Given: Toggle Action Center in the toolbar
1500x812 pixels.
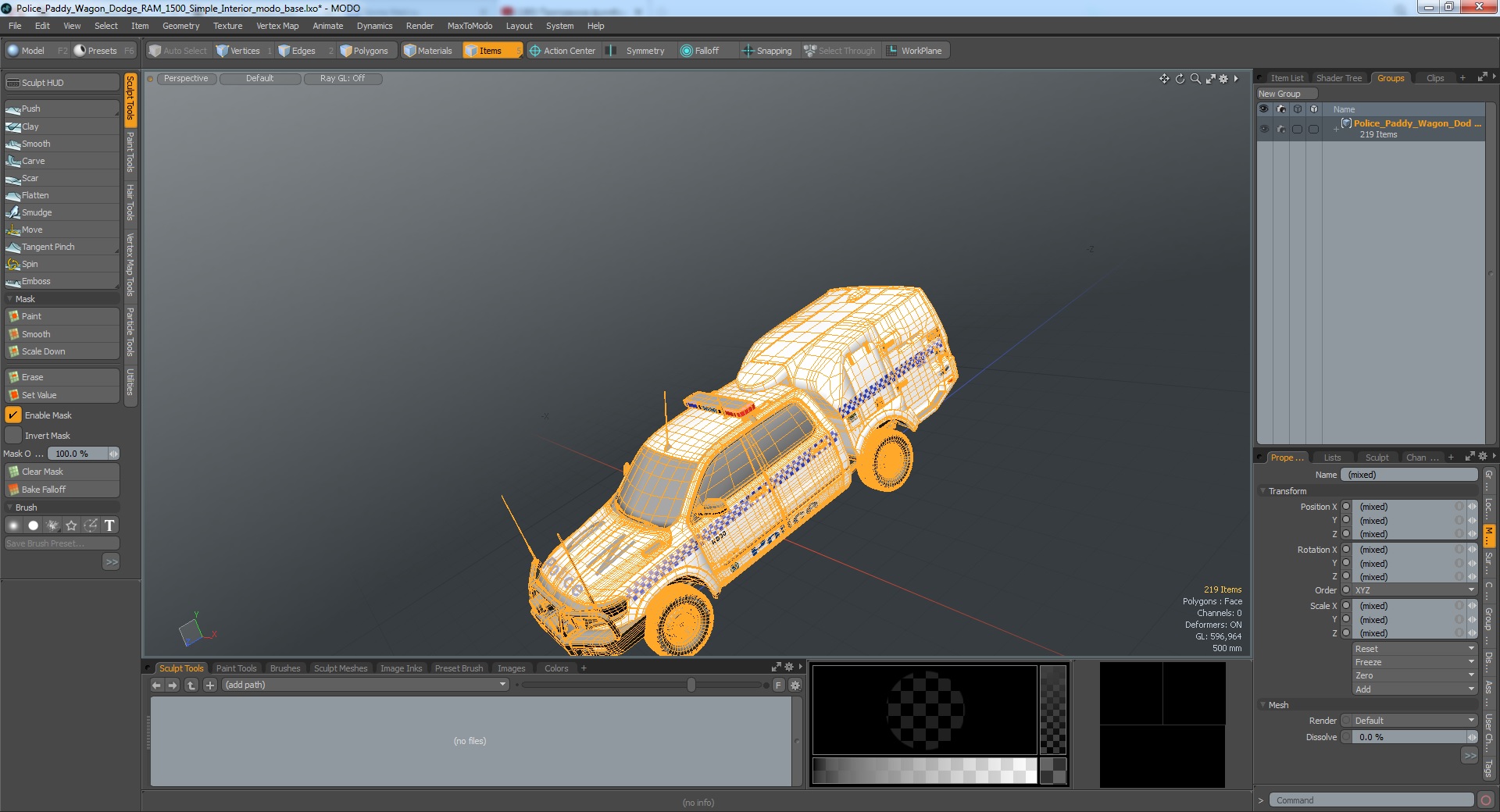Looking at the screenshot, I should [x=562, y=51].
